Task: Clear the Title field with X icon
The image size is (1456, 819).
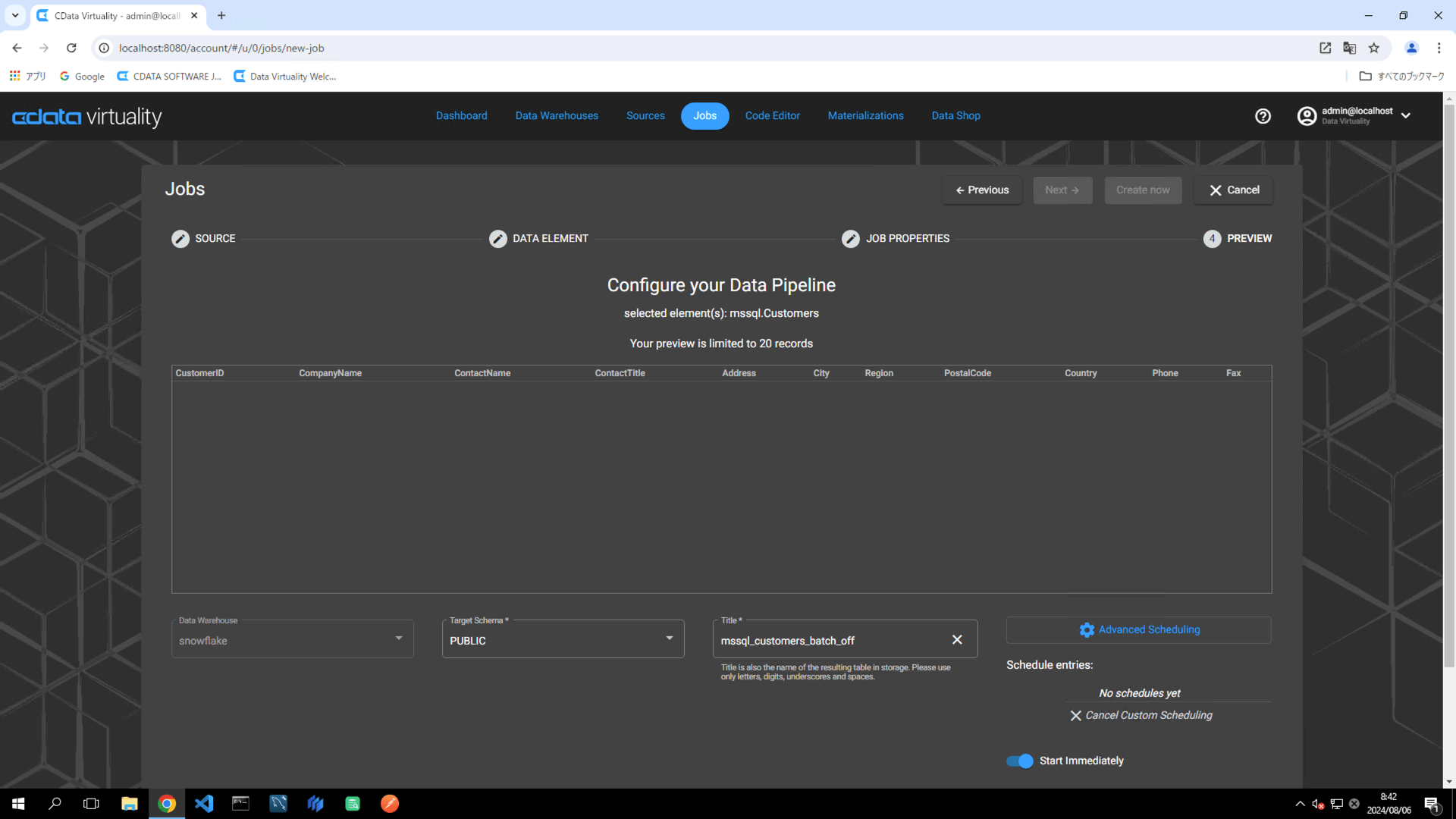Action: (x=957, y=640)
